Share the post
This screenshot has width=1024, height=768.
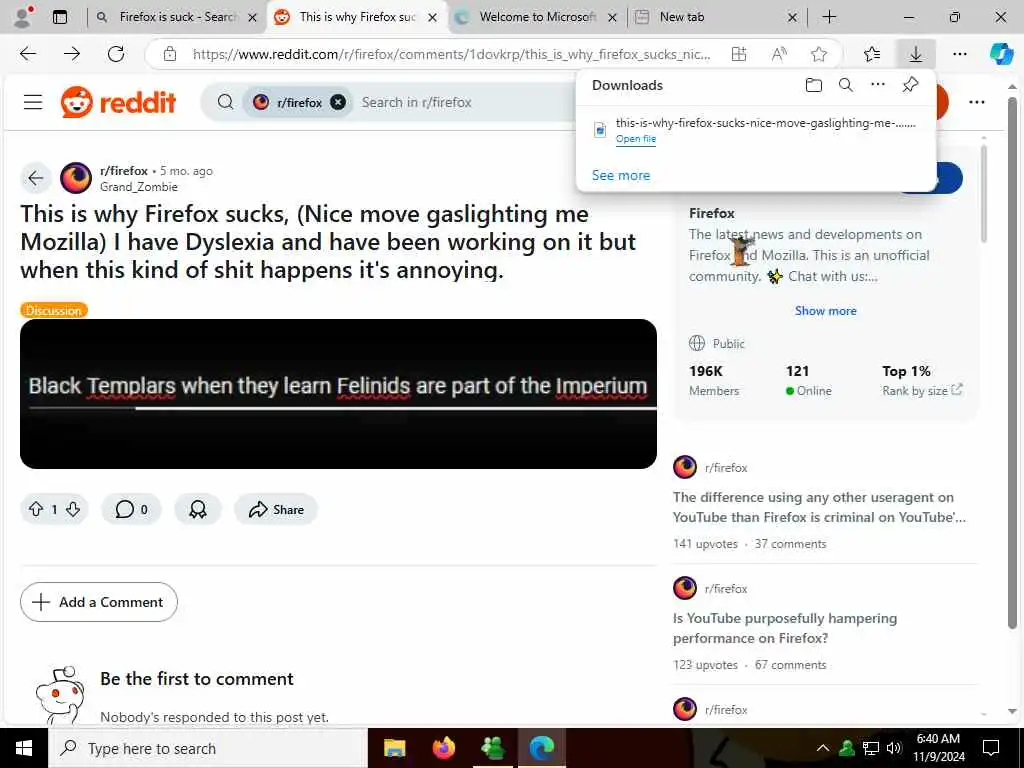(276, 509)
